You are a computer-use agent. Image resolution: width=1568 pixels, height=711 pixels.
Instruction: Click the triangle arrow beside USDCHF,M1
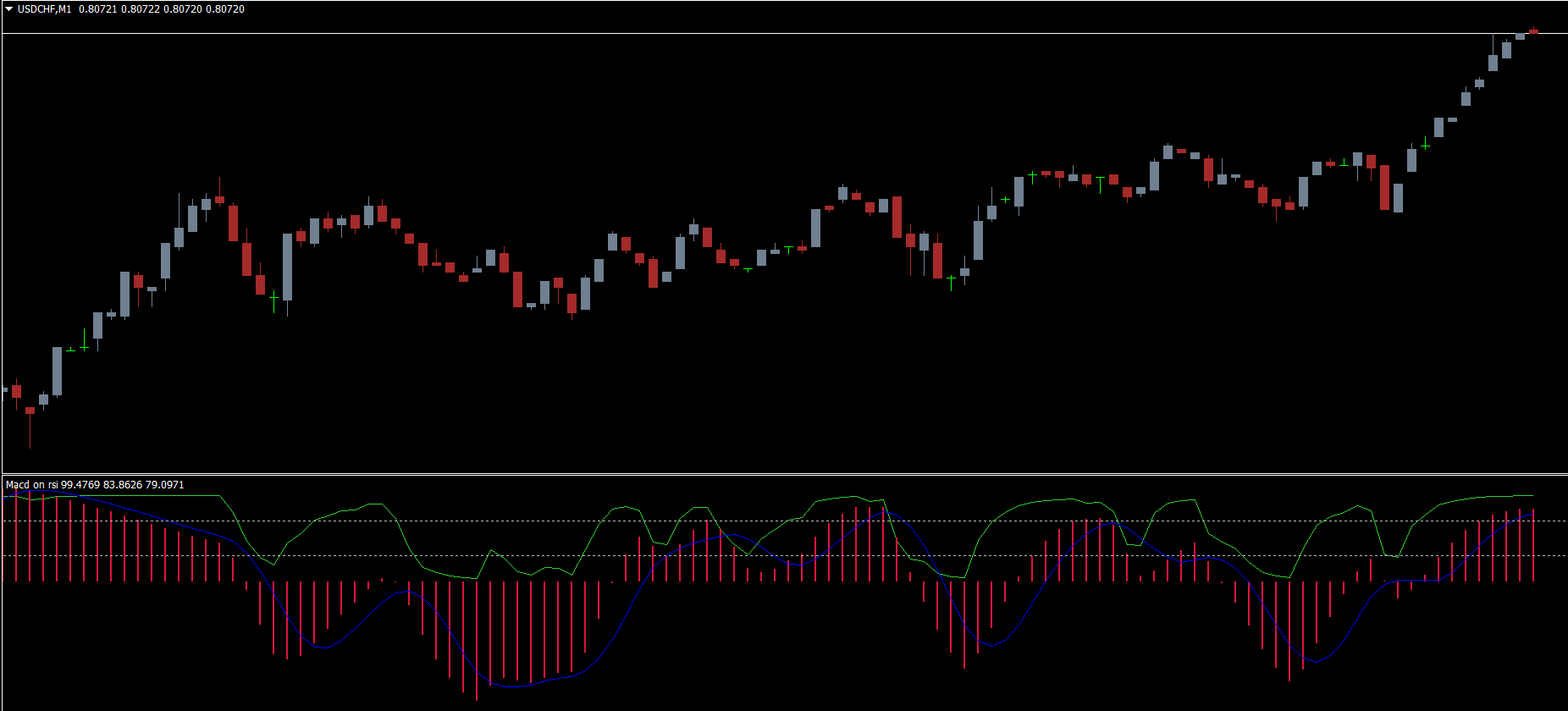tap(9, 9)
